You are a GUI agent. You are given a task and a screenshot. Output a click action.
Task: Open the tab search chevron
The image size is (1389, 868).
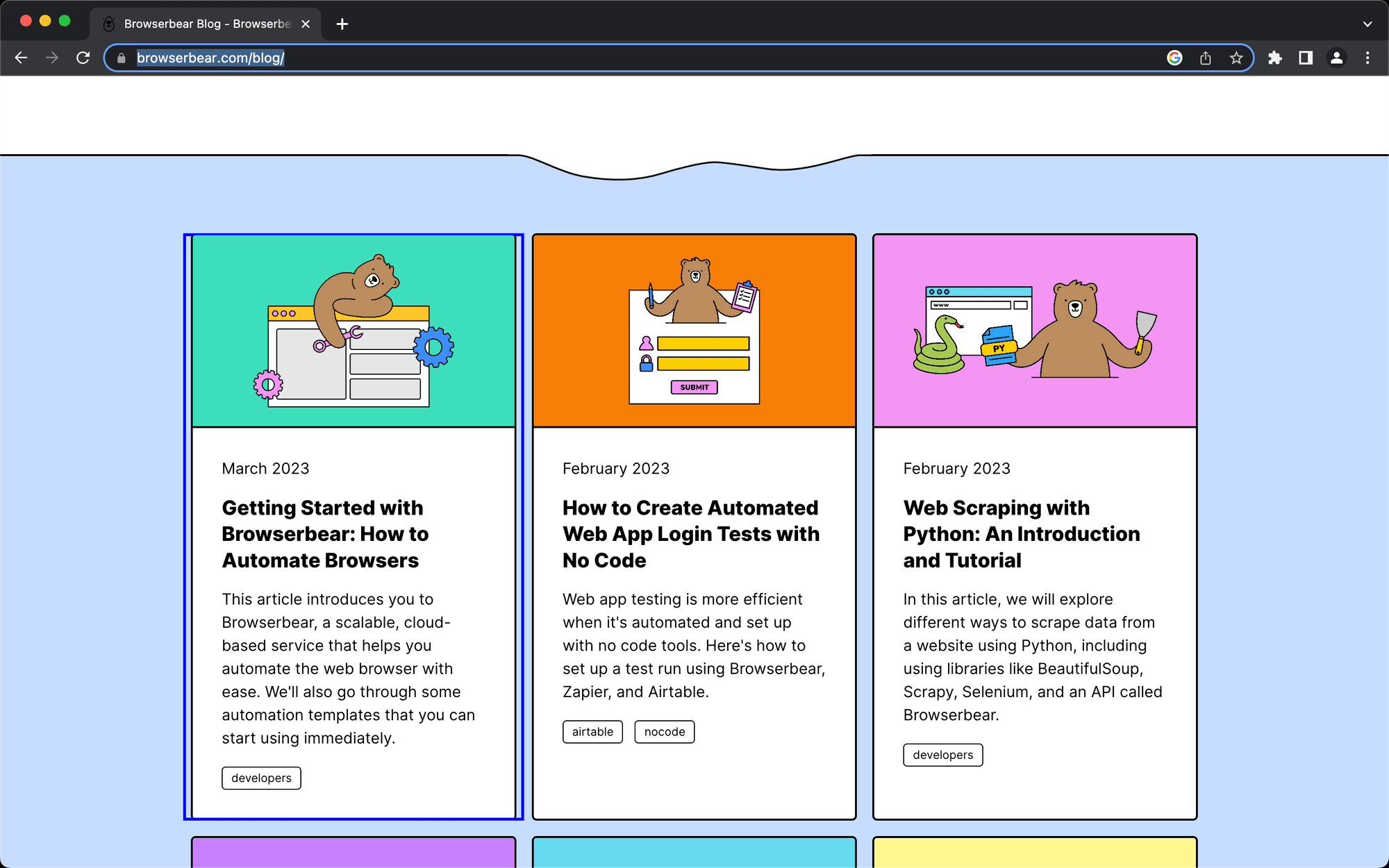coord(1367,24)
